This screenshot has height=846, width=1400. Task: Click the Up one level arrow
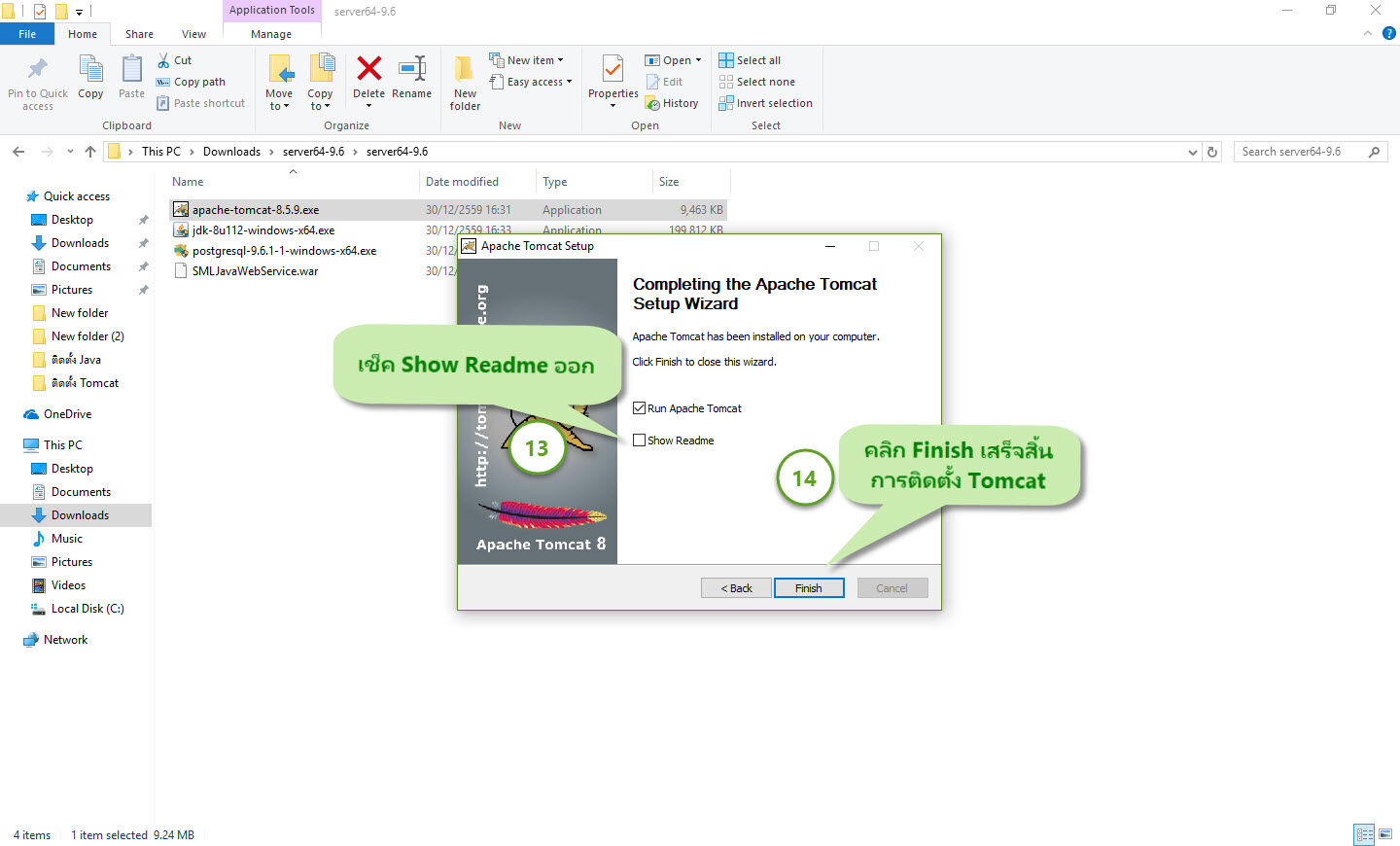click(90, 152)
